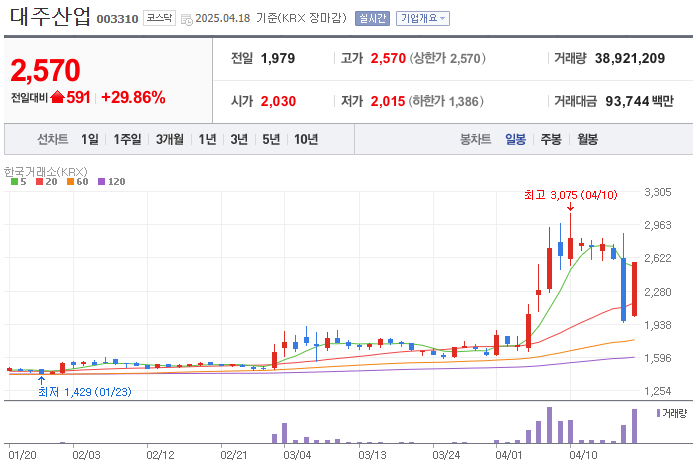Select the 3개월 line chart tab
Viewport: 693px width, 468px height.
click(170, 140)
